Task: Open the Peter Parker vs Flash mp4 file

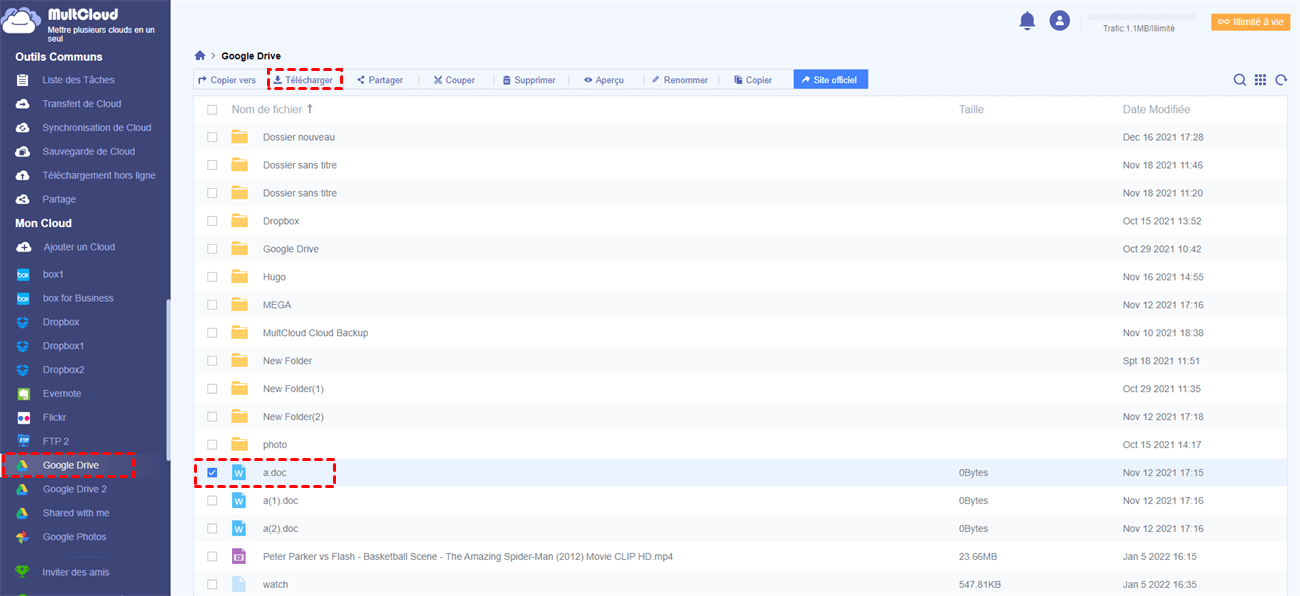Action: pyautogui.click(x=468, y=556)
